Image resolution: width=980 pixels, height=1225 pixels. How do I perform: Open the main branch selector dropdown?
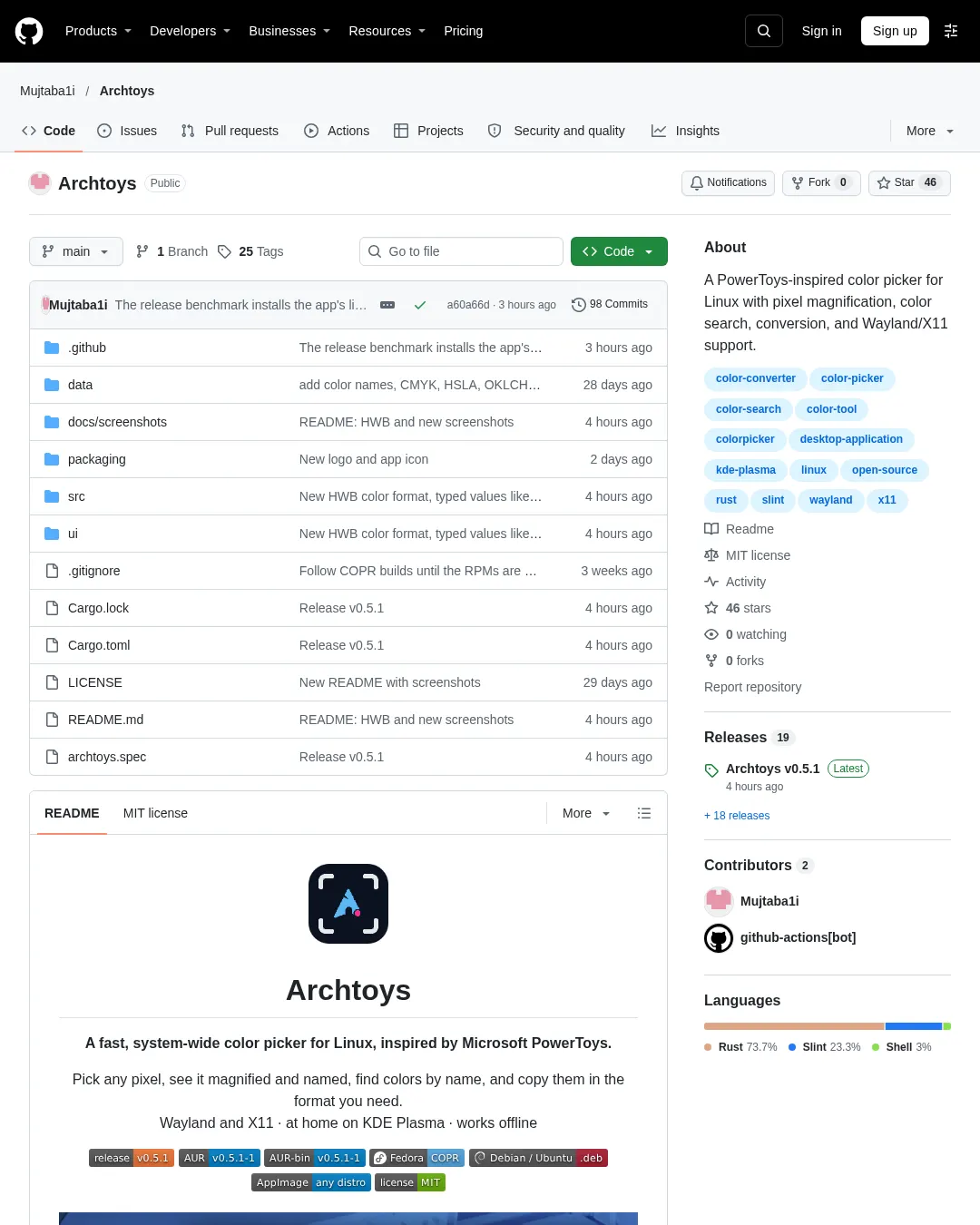coord(76,251)
